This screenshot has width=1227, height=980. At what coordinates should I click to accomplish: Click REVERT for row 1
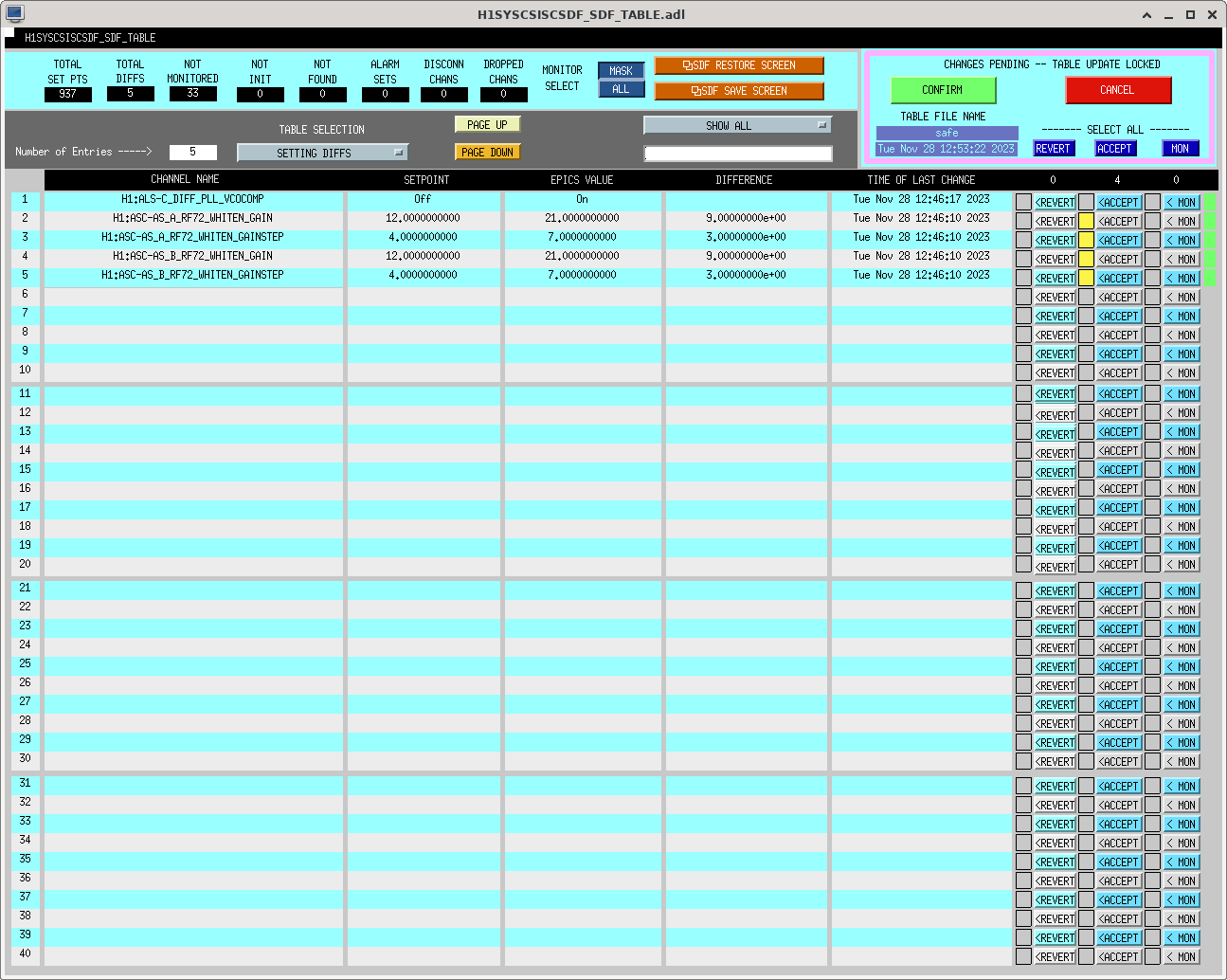point(1055,203)
